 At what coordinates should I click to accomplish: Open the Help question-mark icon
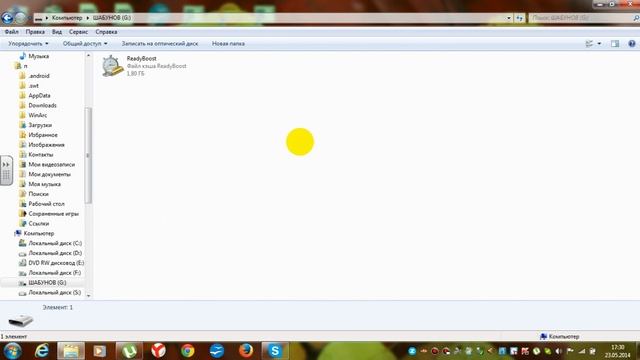[x=631, y=44]
